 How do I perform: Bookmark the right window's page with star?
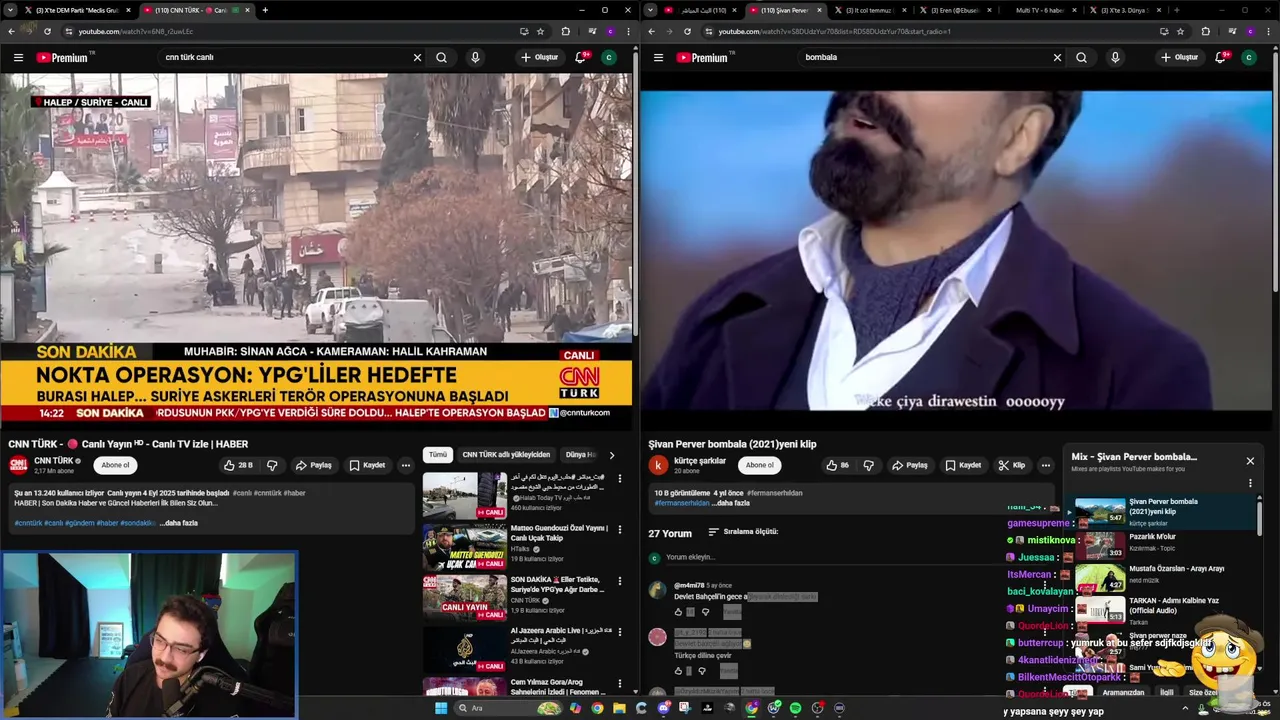click(x=1180, y=31)
